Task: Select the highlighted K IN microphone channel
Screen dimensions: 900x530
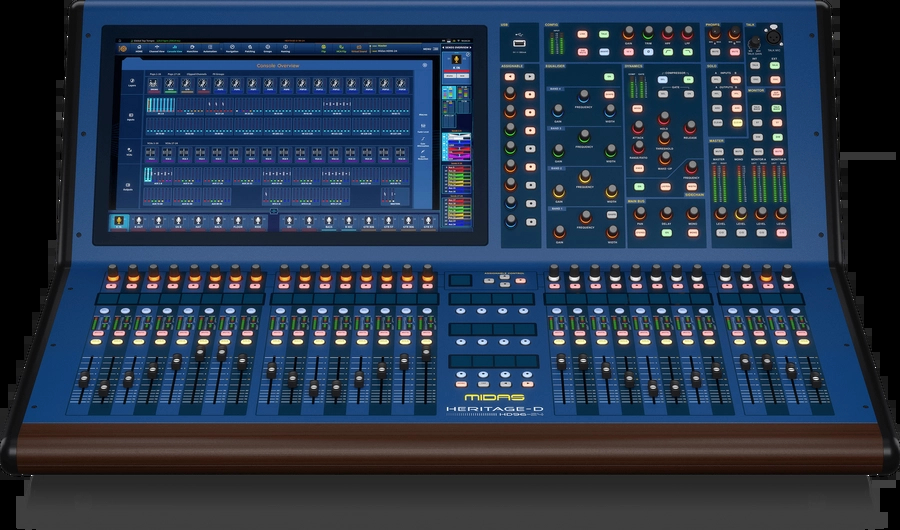Action: [x=119, y=222]
